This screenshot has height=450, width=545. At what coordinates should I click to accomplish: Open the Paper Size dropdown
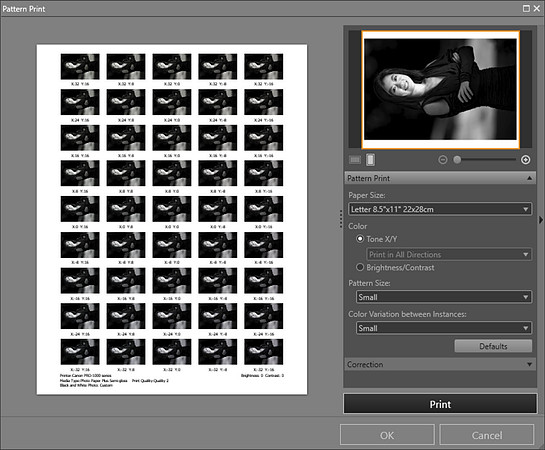(440, 209)
